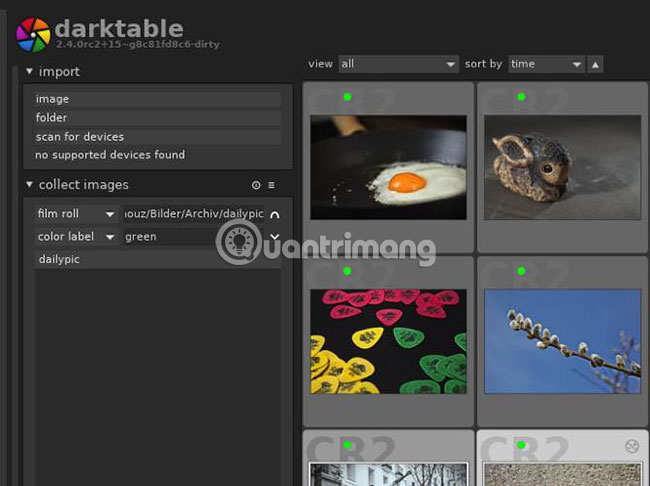Click the reverse sort order arrow
Viewport: 650px width, 486px height.
coord(596,64)
